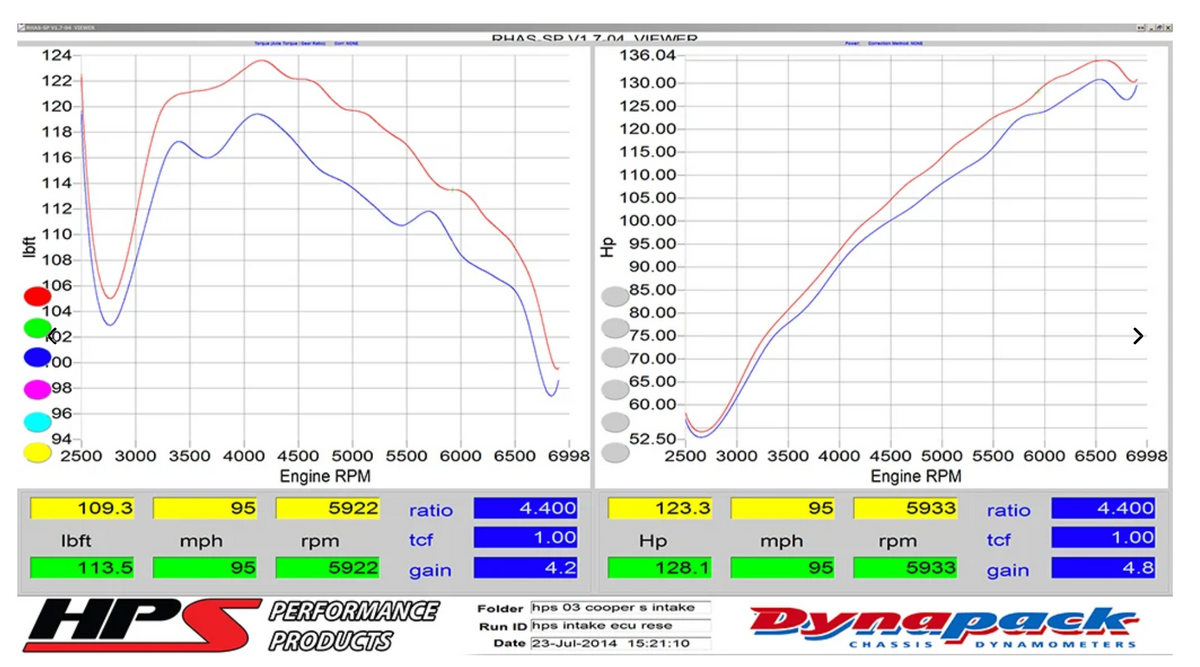Click the green run circle on torque chart
The image size is (1200, 667).
[x=37, y=327]
